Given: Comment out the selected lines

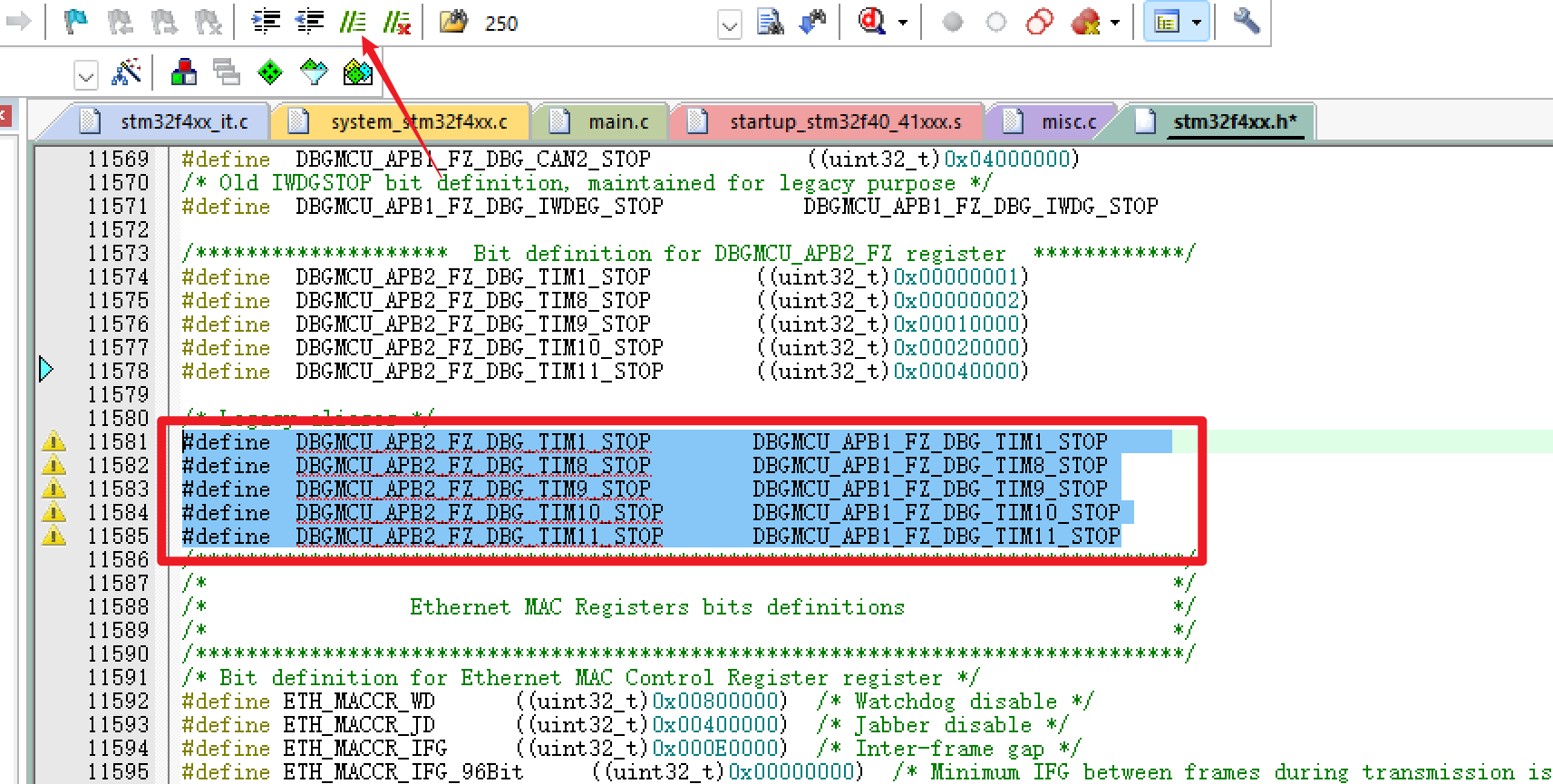Looking at the screenshot, I should (x=353, y=21).
